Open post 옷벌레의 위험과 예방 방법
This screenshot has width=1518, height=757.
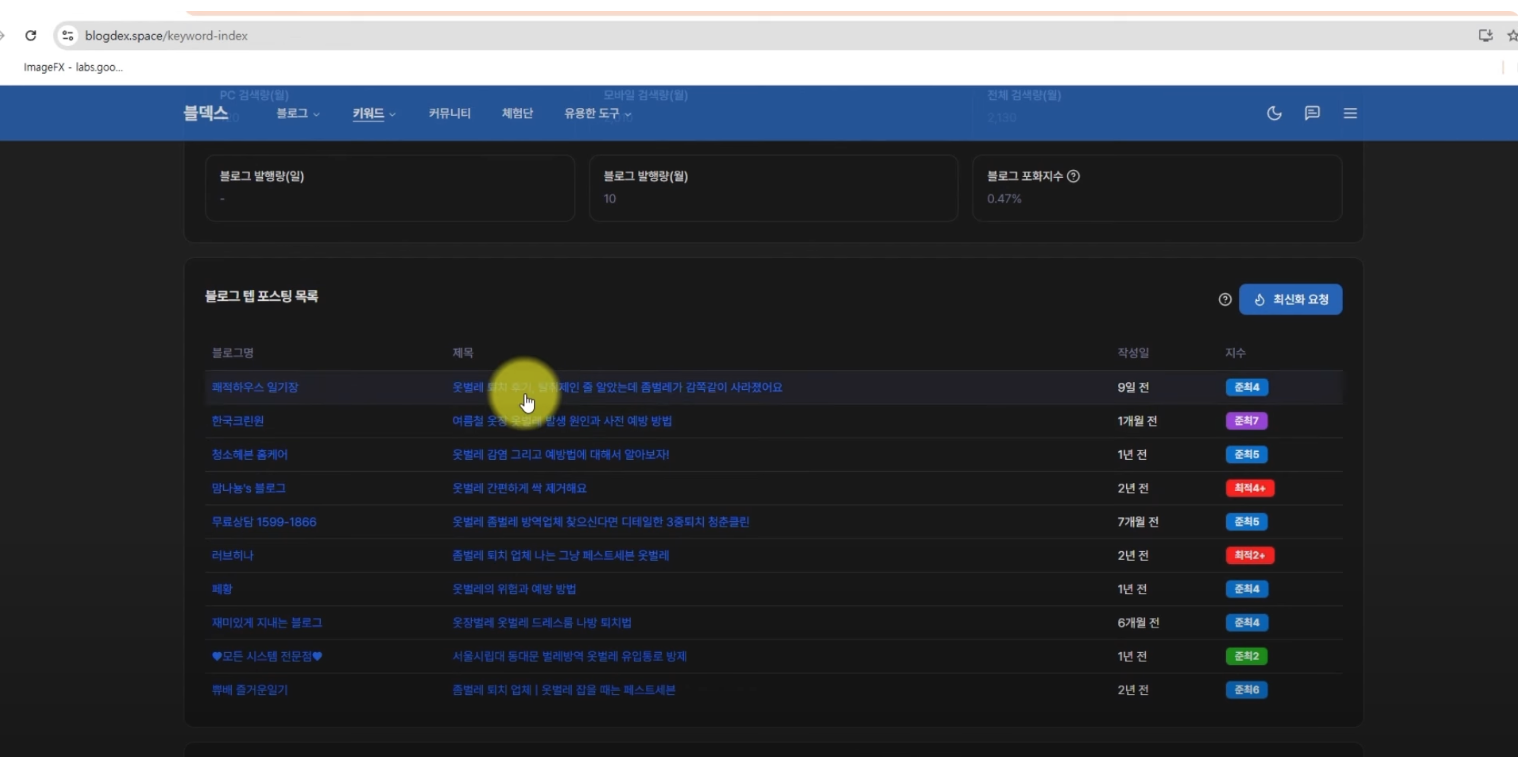click(514, 589)
